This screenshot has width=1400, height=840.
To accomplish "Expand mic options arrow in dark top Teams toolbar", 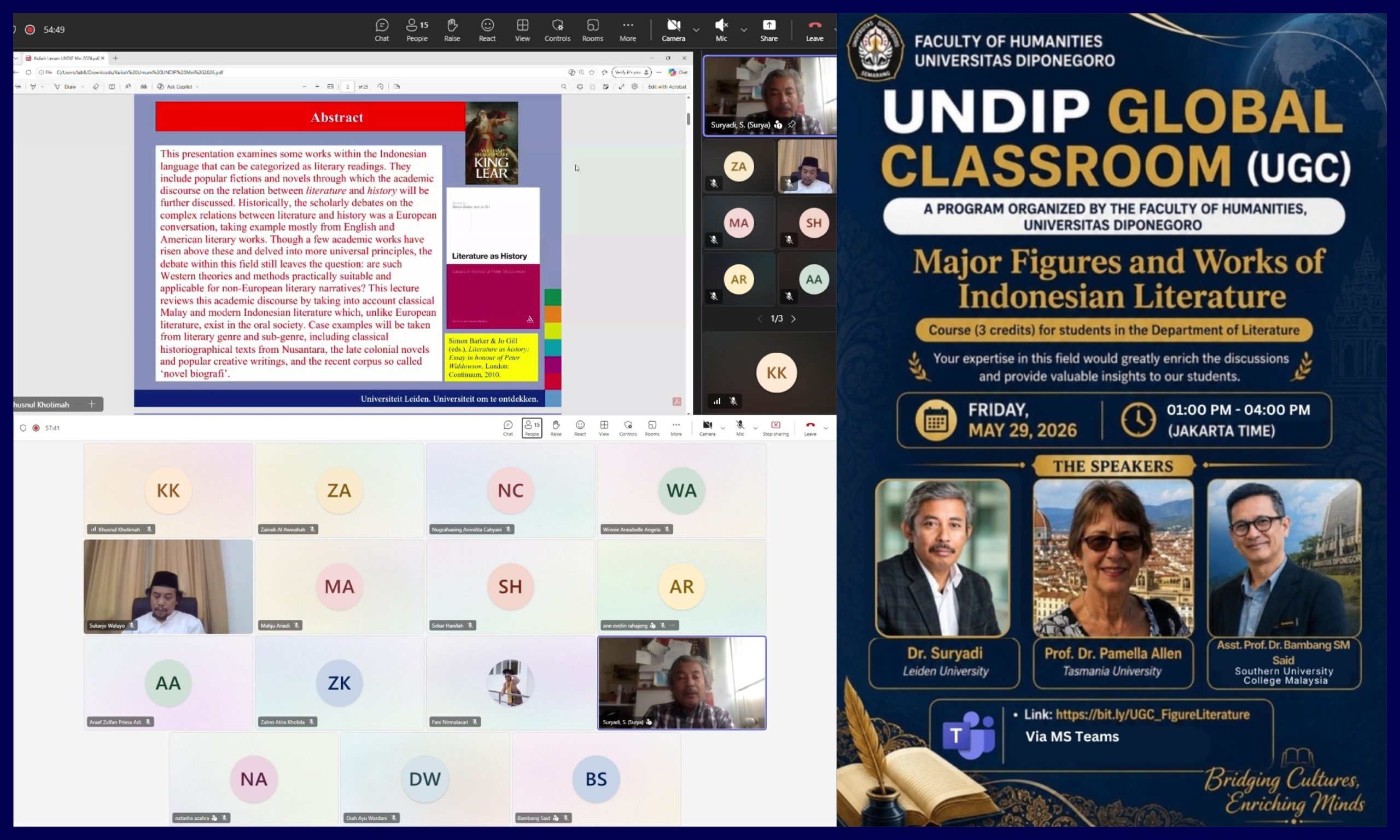I will (744, 30).
